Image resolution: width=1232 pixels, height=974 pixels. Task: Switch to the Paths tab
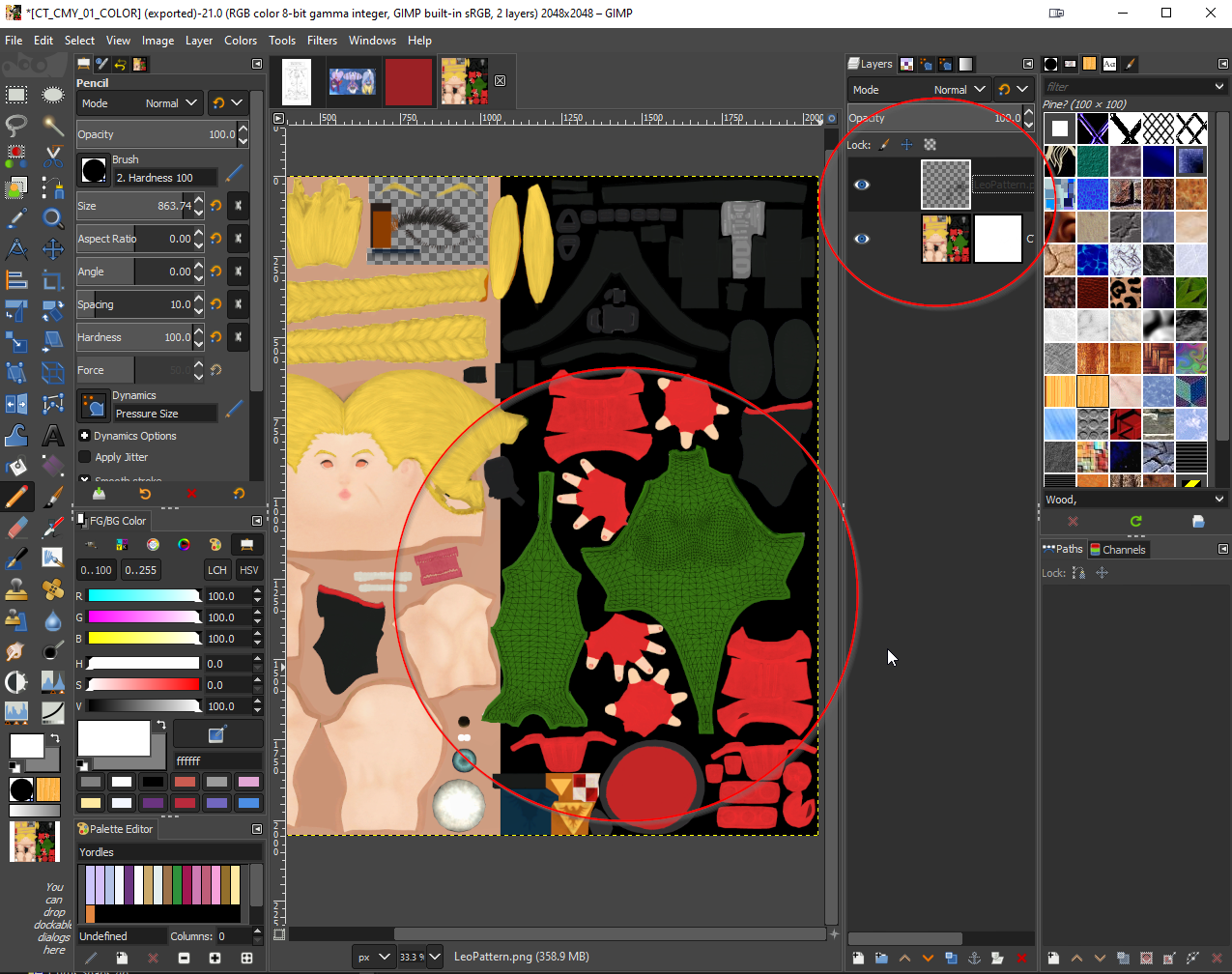1063,549
